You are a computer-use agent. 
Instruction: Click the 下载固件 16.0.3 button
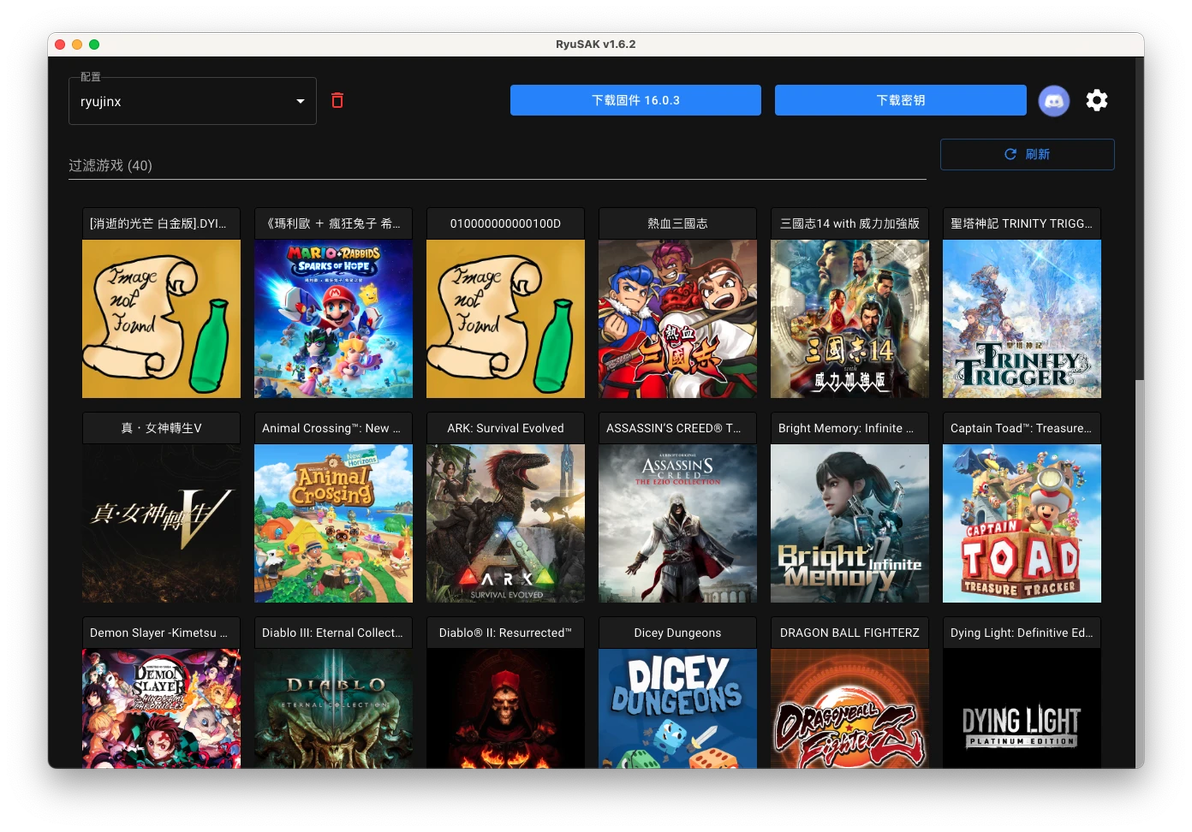[x=636, y=100]
